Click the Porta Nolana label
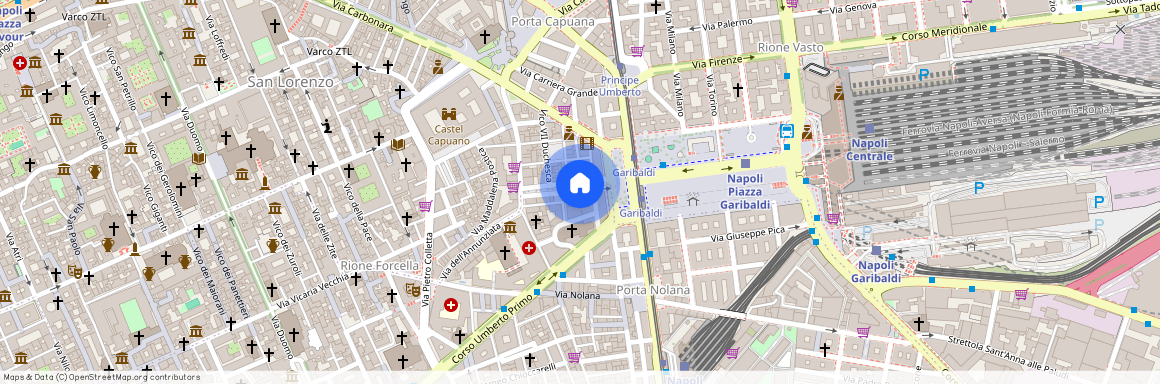This screenshot has width=1160, height=384. tap(654, 290)
